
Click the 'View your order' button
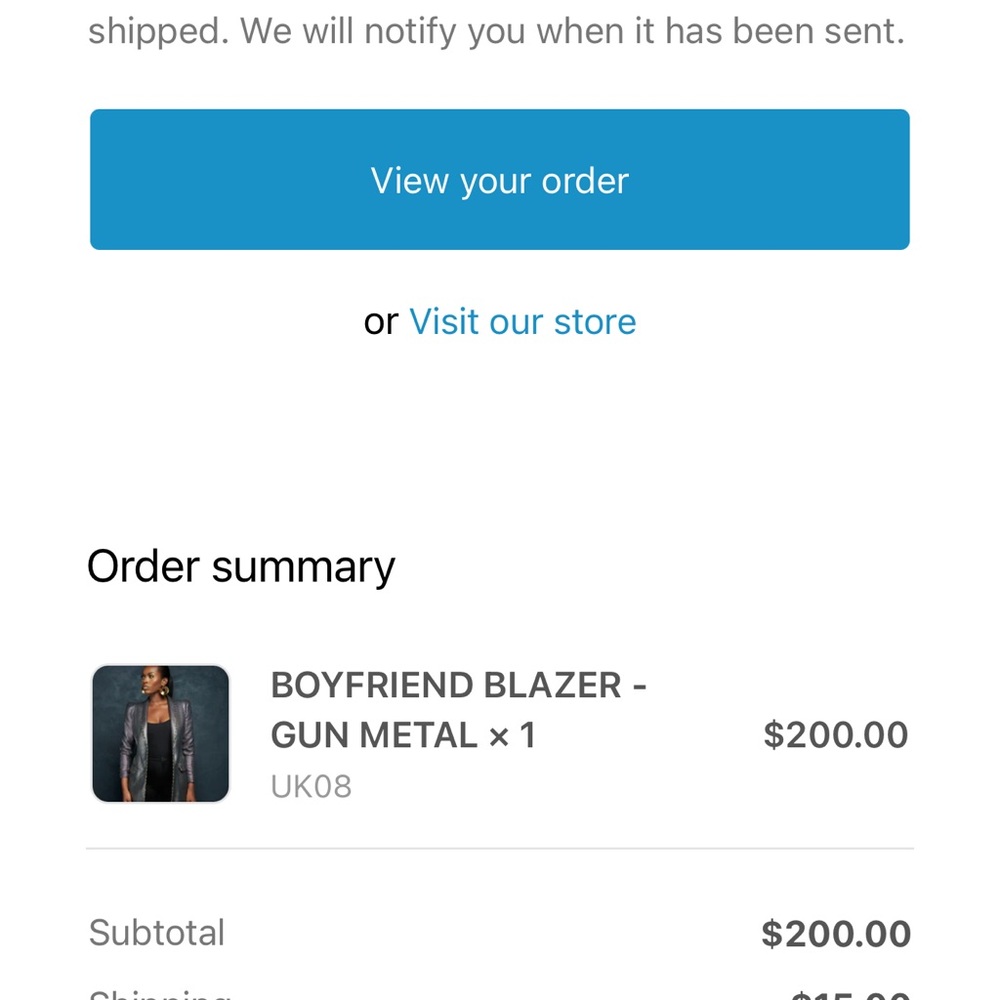(x=500, y=178)
